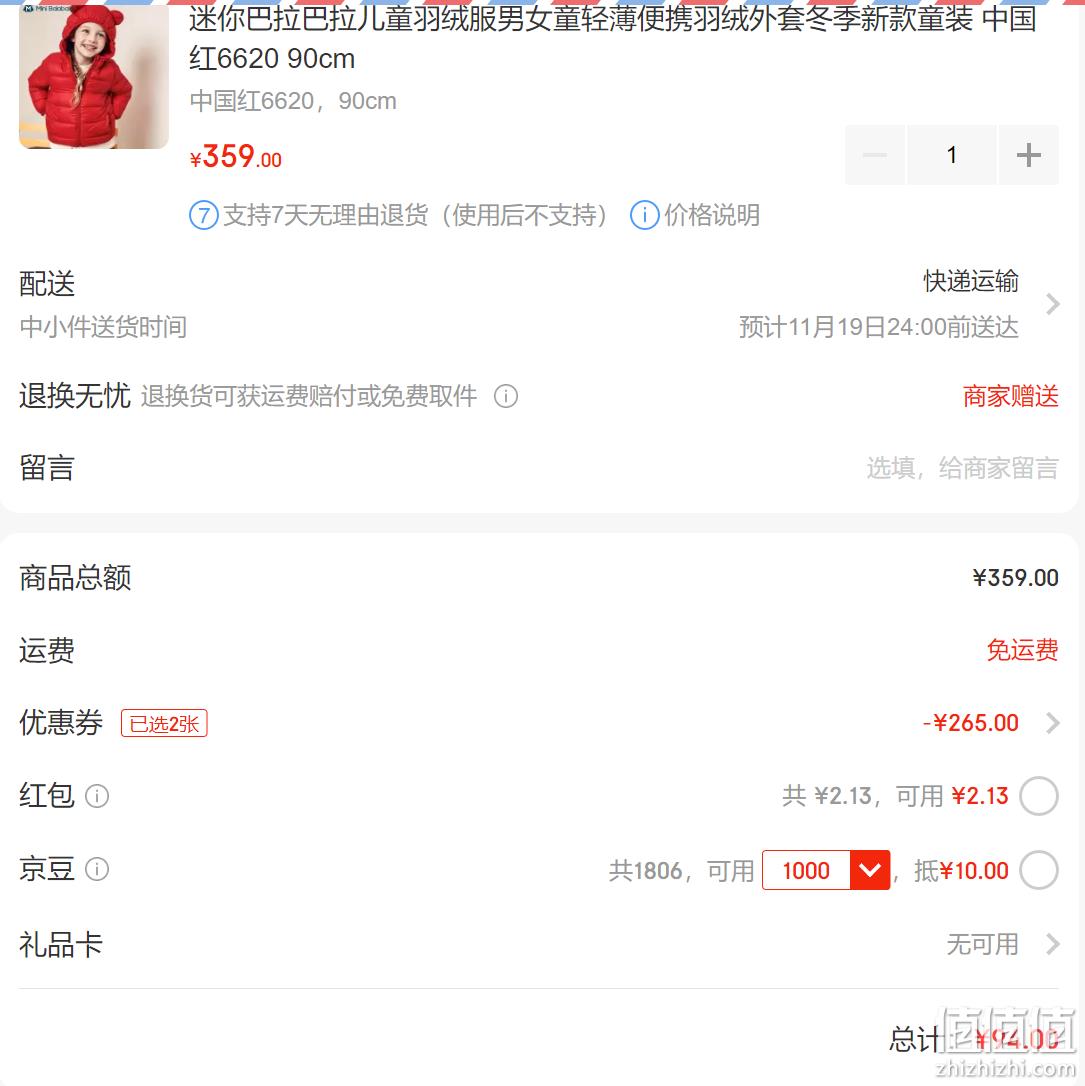Click the 已选2张 coupon tag

[164, 723]
